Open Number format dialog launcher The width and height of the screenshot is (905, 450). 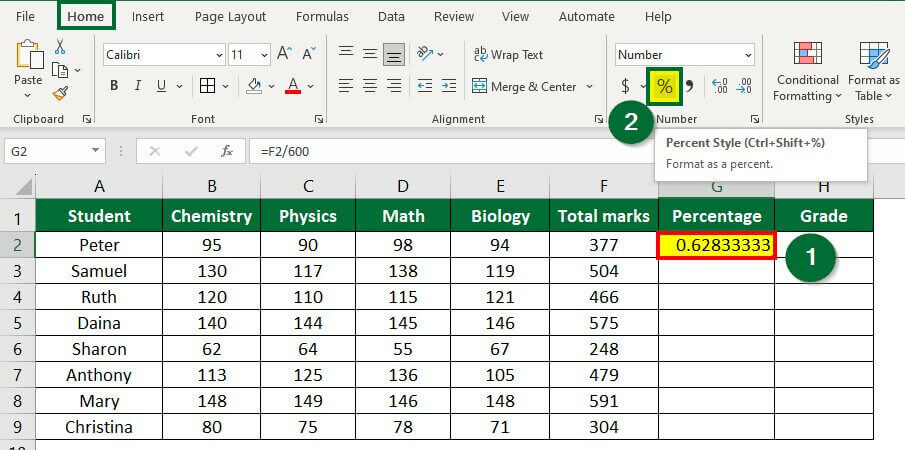pyautogui.click(x=754, y=119)
